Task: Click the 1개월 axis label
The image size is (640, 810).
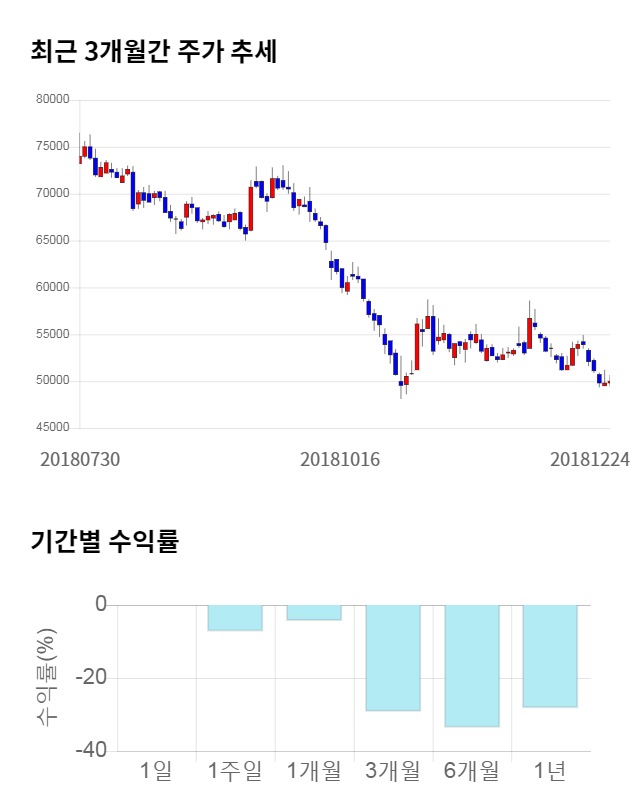Action: pyautogui.click(x=314, y=771)
